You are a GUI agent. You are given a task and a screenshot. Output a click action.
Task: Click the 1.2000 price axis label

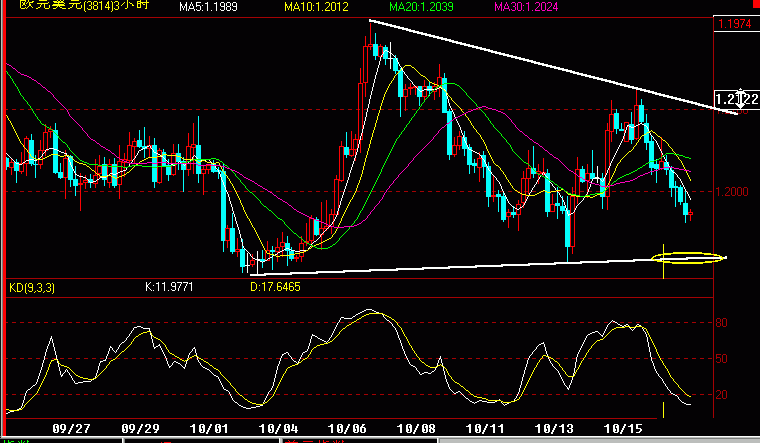coord(732,192)
